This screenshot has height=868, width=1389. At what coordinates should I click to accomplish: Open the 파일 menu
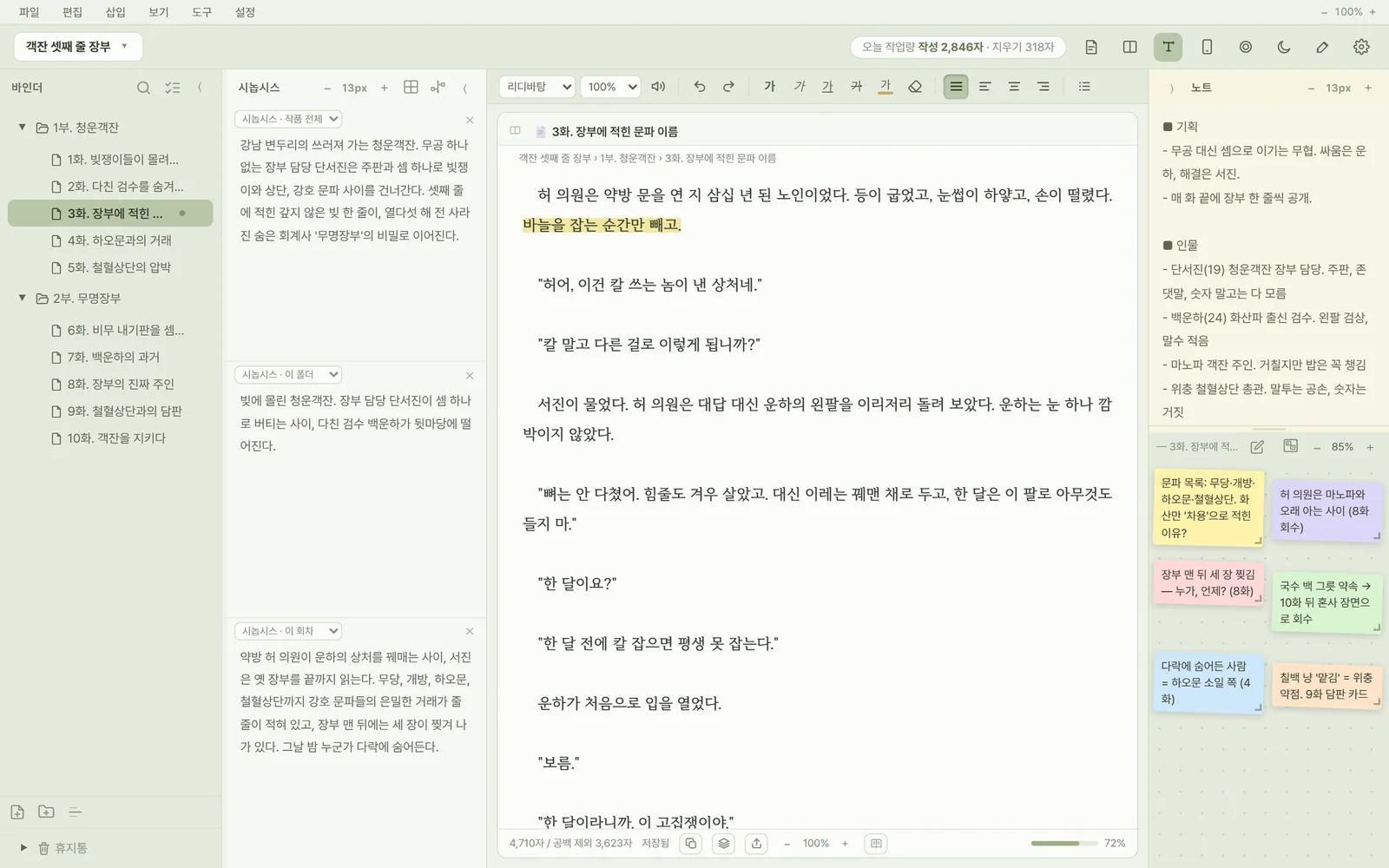pos(29,12)
